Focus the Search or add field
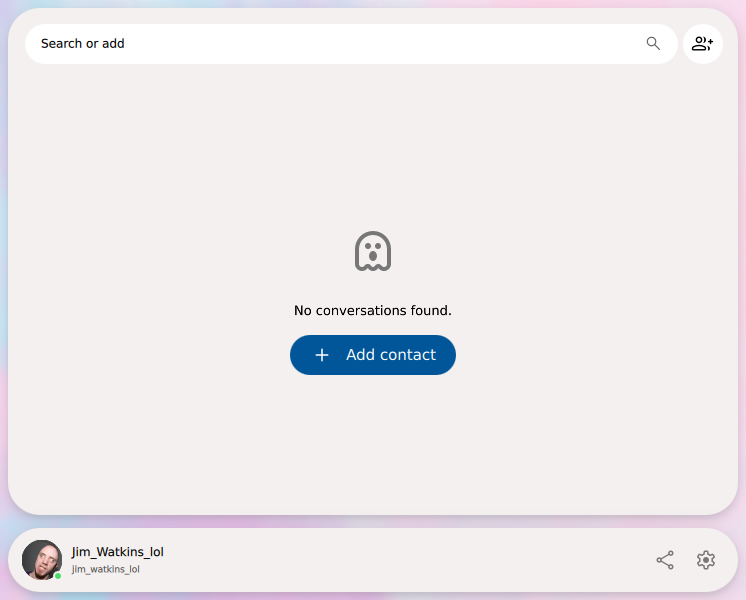The width and height of the screenshot is (746, 600). coord(351,44)
